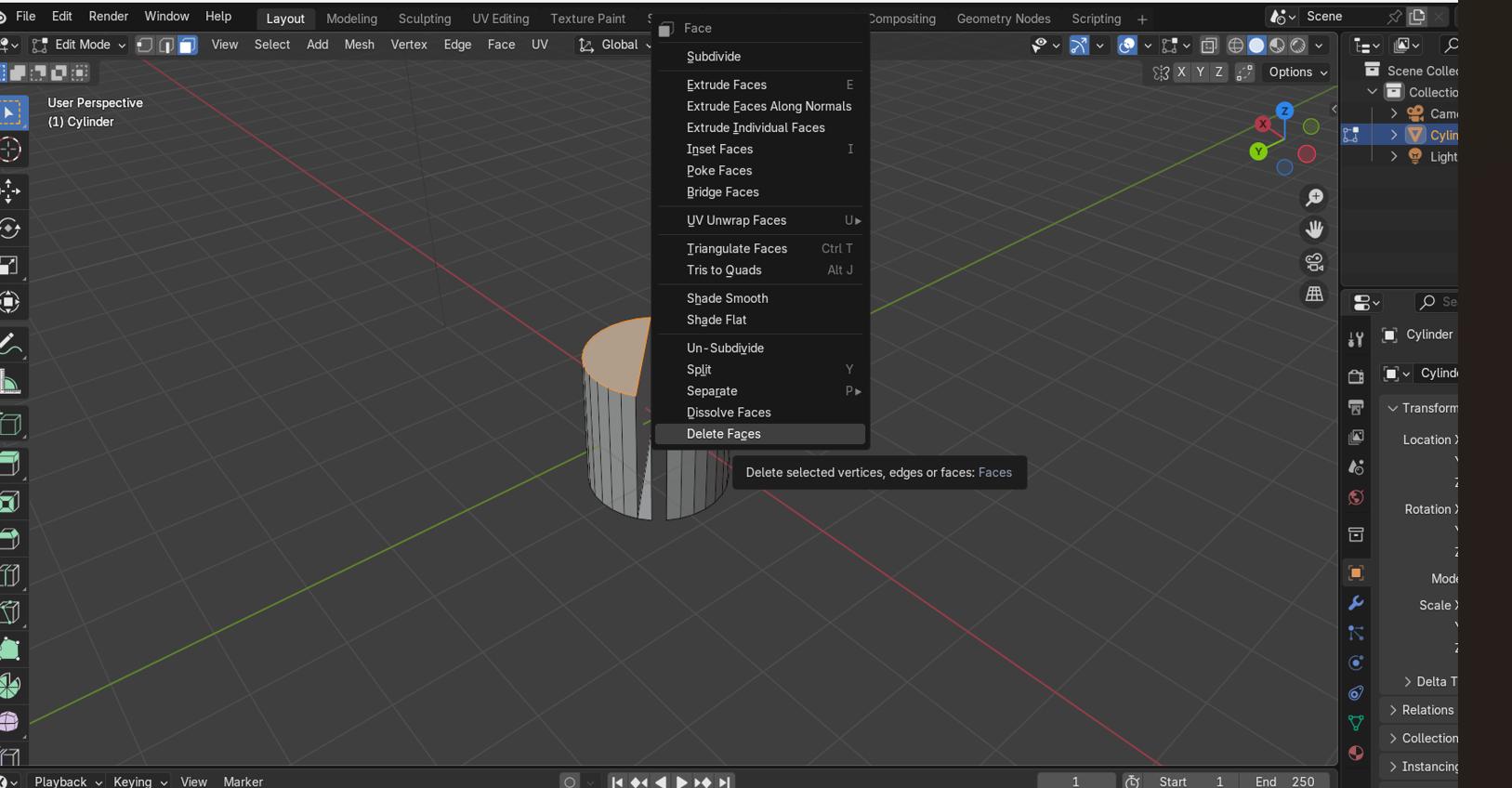Screen dimensions: 1512x788
Task: Open the World properties tab
Action: (1356, 497)
